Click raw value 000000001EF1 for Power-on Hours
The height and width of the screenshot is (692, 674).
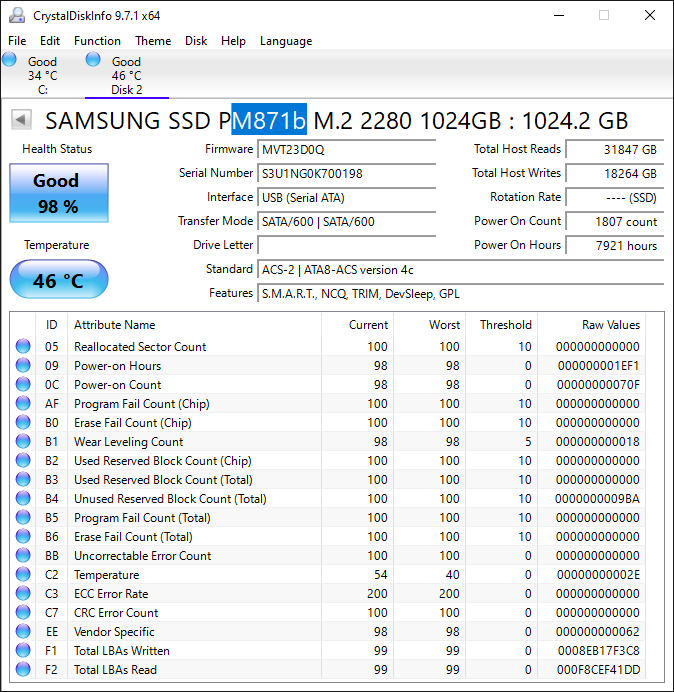tap(598, 366)
